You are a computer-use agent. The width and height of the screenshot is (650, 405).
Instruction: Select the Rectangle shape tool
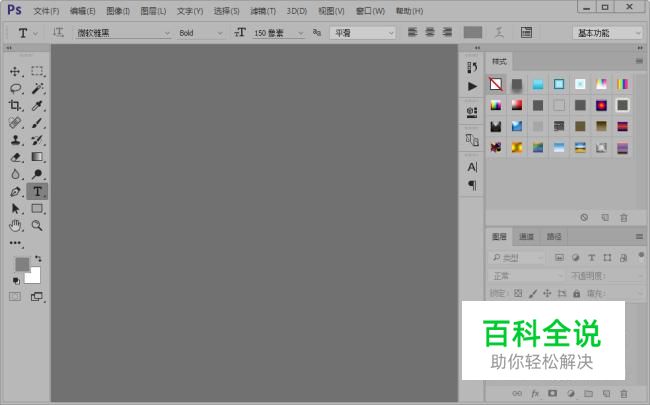(37, 209)
